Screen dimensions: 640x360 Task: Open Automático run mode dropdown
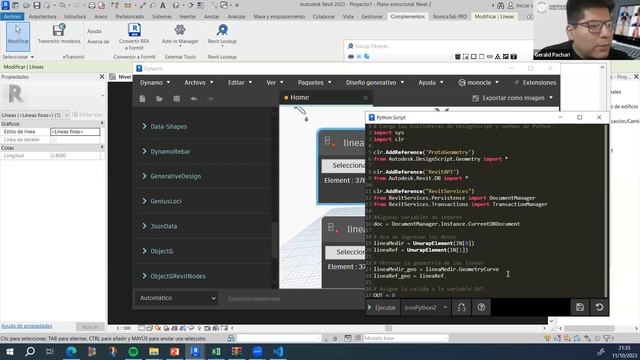click(x=177, y=298)
